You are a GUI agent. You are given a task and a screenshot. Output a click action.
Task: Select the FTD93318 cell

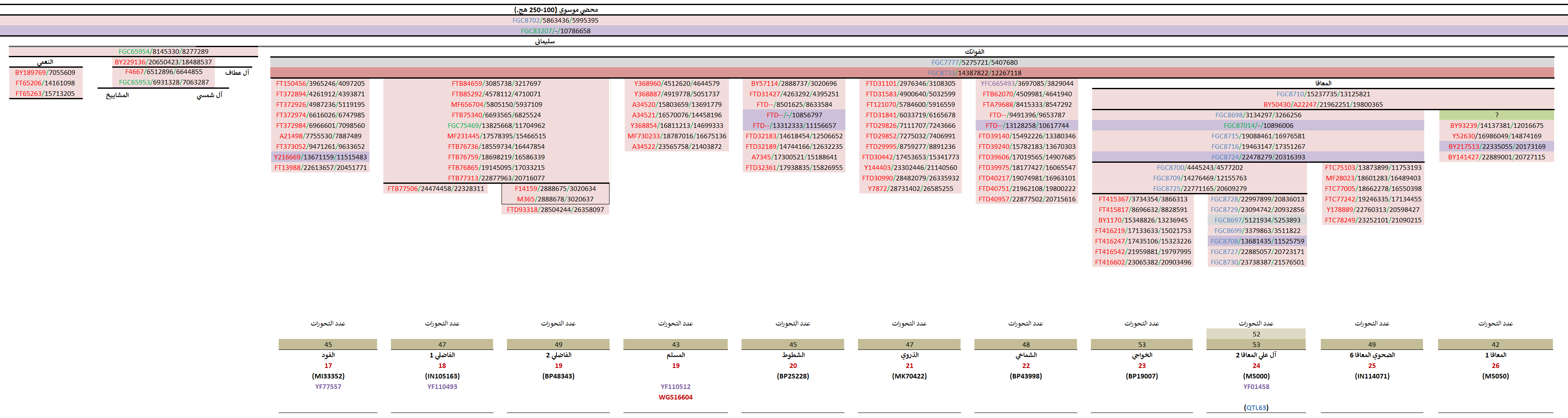(554, 209)
